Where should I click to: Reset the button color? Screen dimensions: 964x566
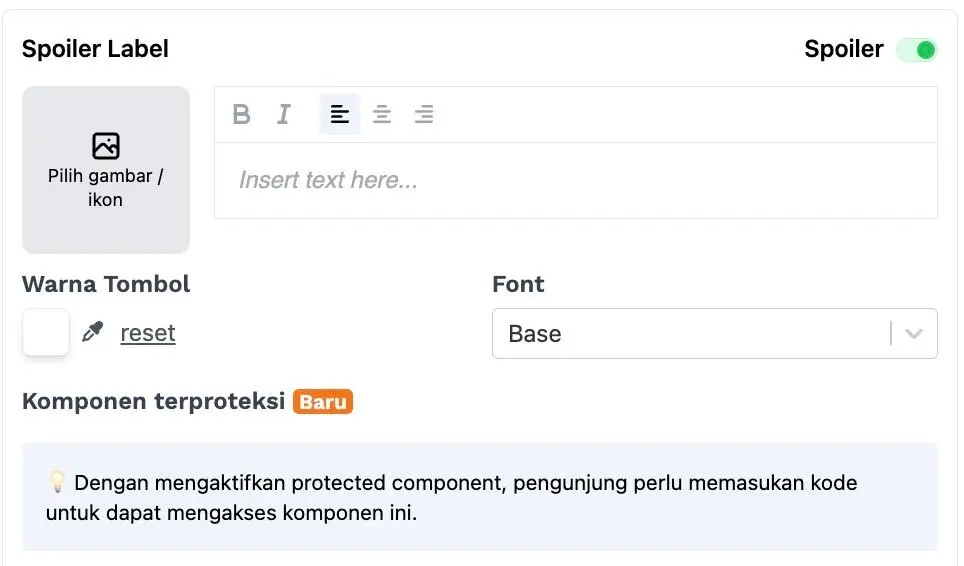(148, 333)
